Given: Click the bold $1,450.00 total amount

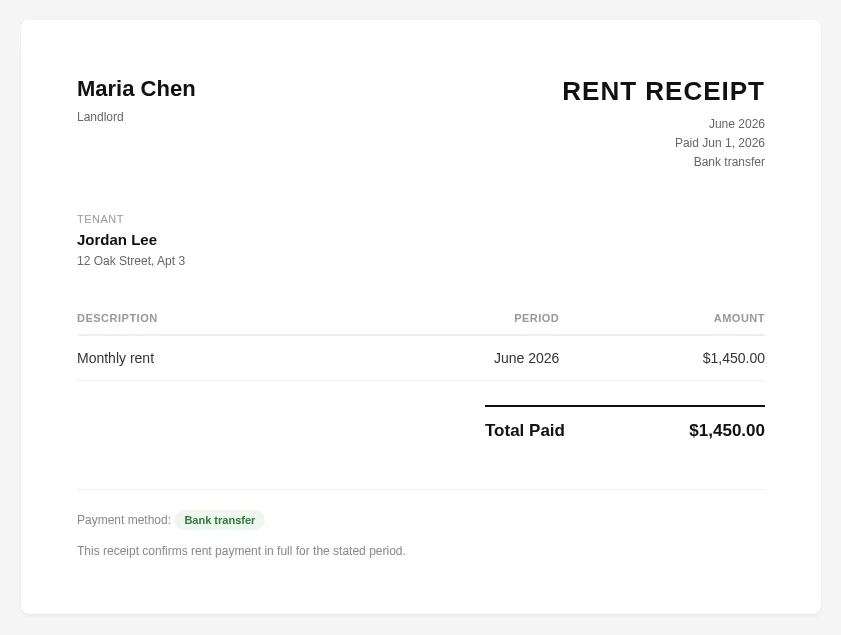Looking at the screenshot, I should 727,431.
